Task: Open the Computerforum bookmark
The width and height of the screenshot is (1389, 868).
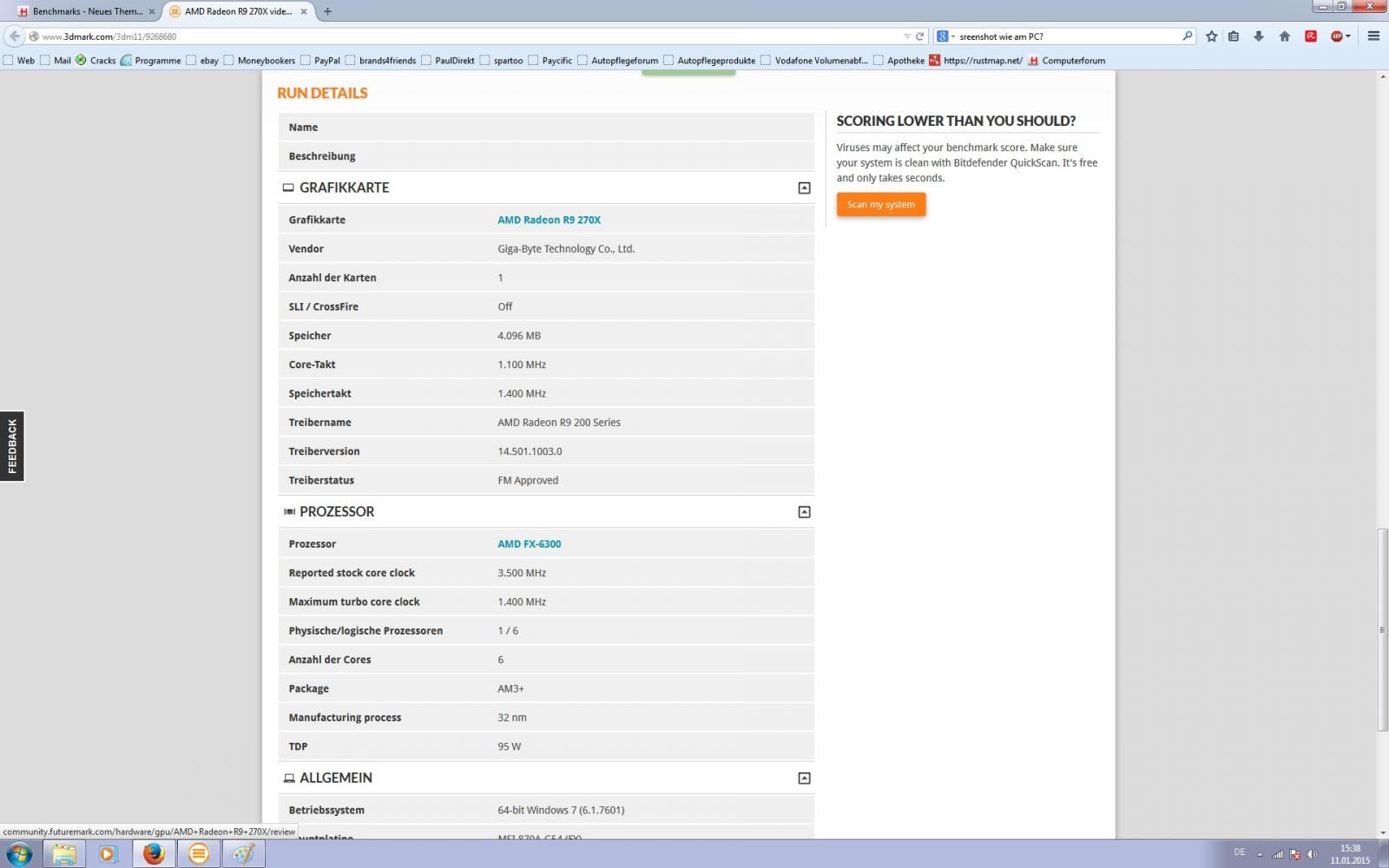Action: click(1066, 61)
